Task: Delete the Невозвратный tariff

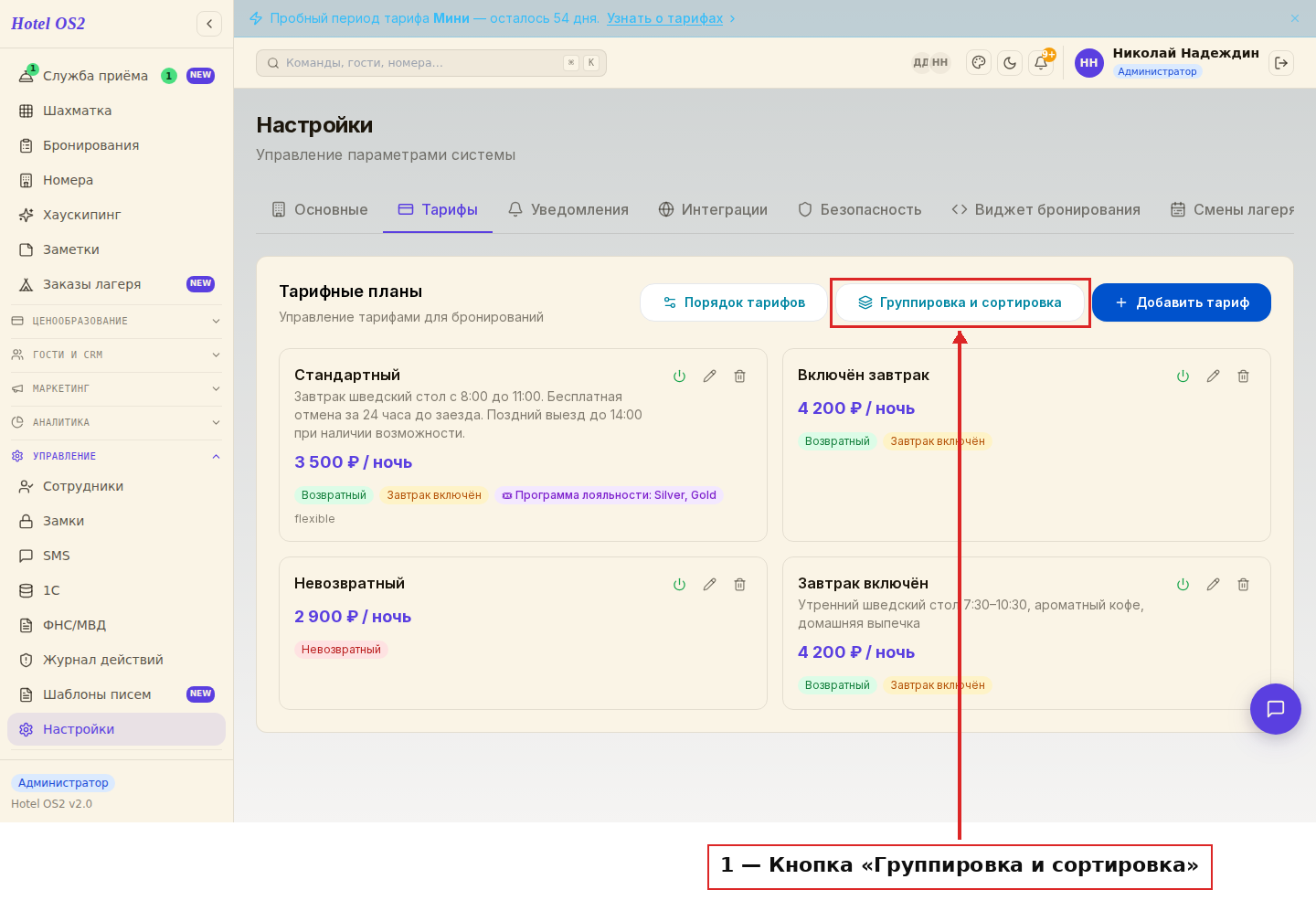Action: (x=740, y=585)
